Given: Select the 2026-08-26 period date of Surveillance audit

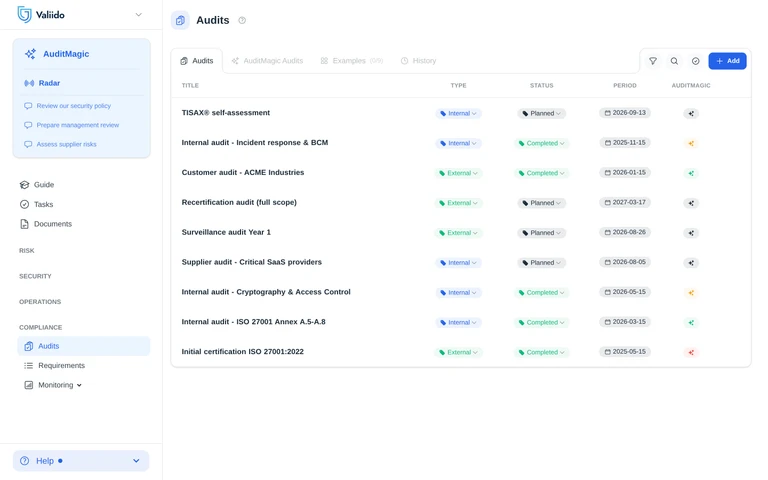Looking at the screenshot, I should click(x=624, y=232).
